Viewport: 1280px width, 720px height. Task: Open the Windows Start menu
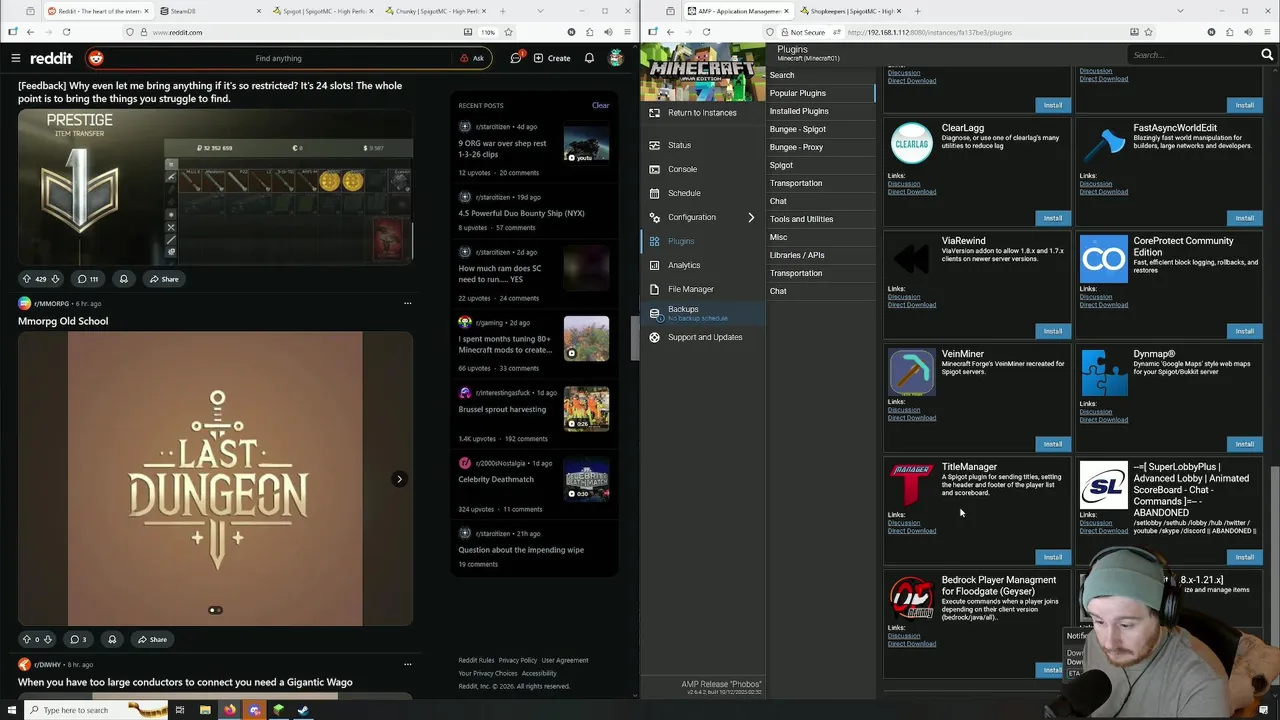point(12,710)
